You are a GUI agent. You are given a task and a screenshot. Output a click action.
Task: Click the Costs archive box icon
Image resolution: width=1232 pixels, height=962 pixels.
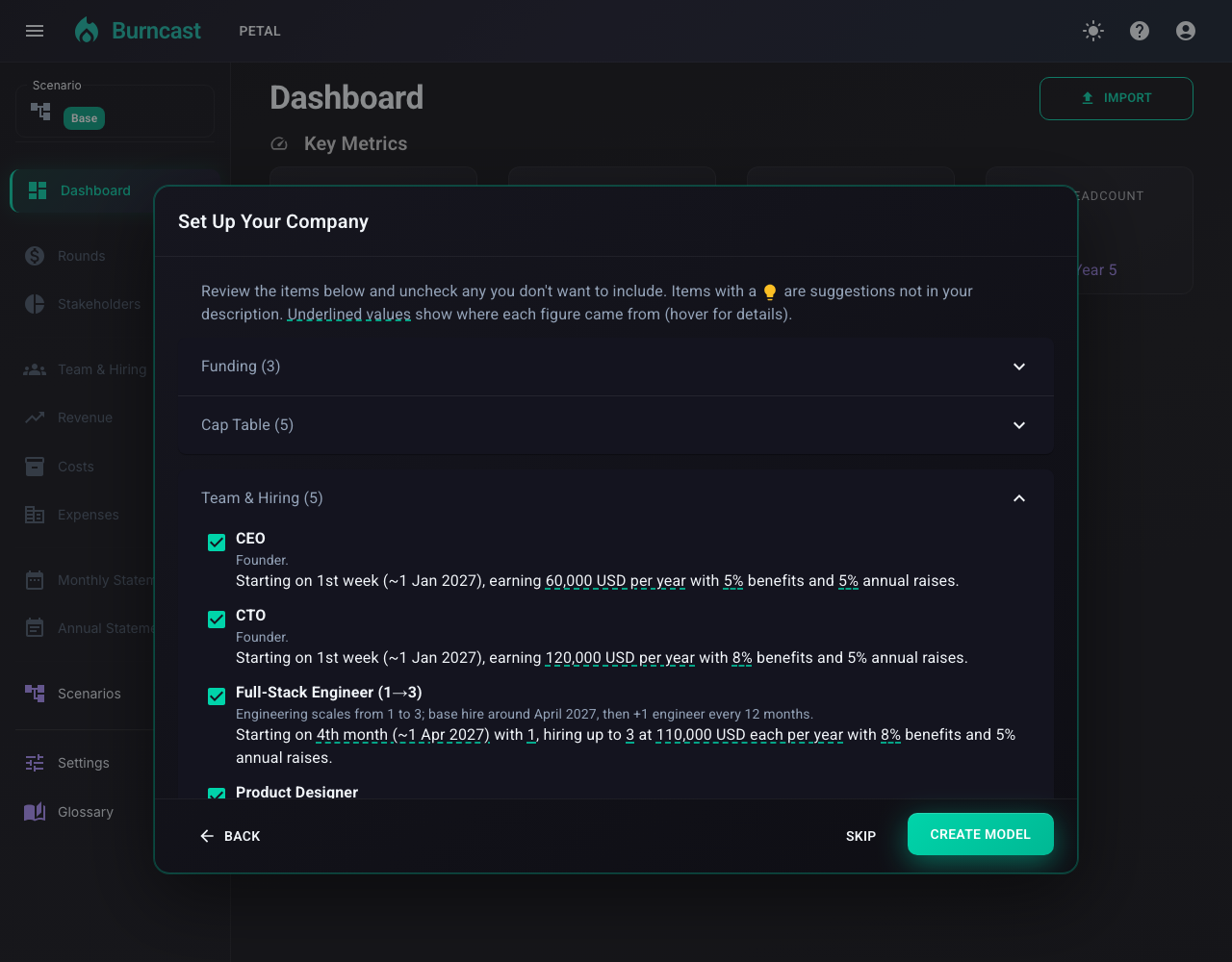tap(35, 467)
